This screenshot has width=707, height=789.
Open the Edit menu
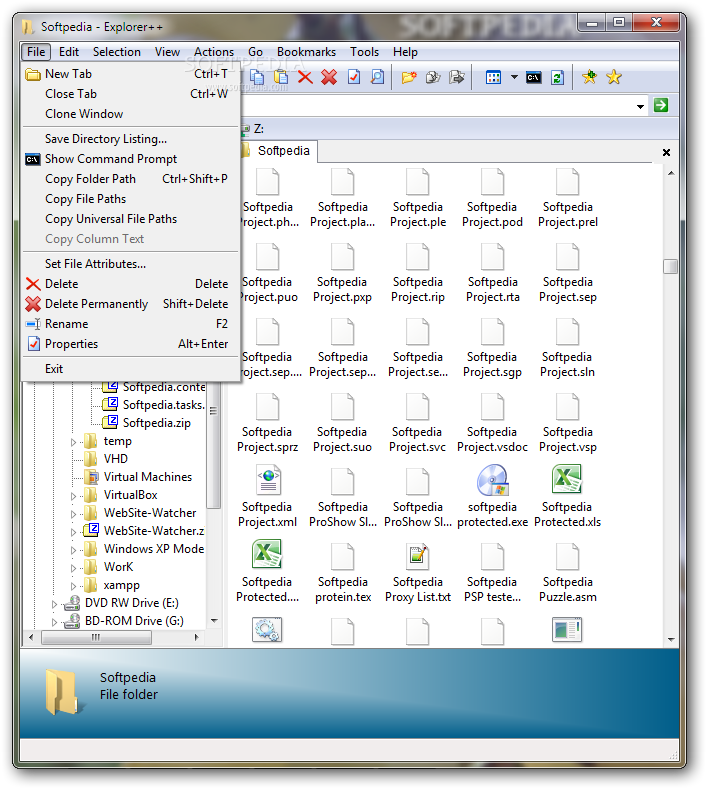68,52
